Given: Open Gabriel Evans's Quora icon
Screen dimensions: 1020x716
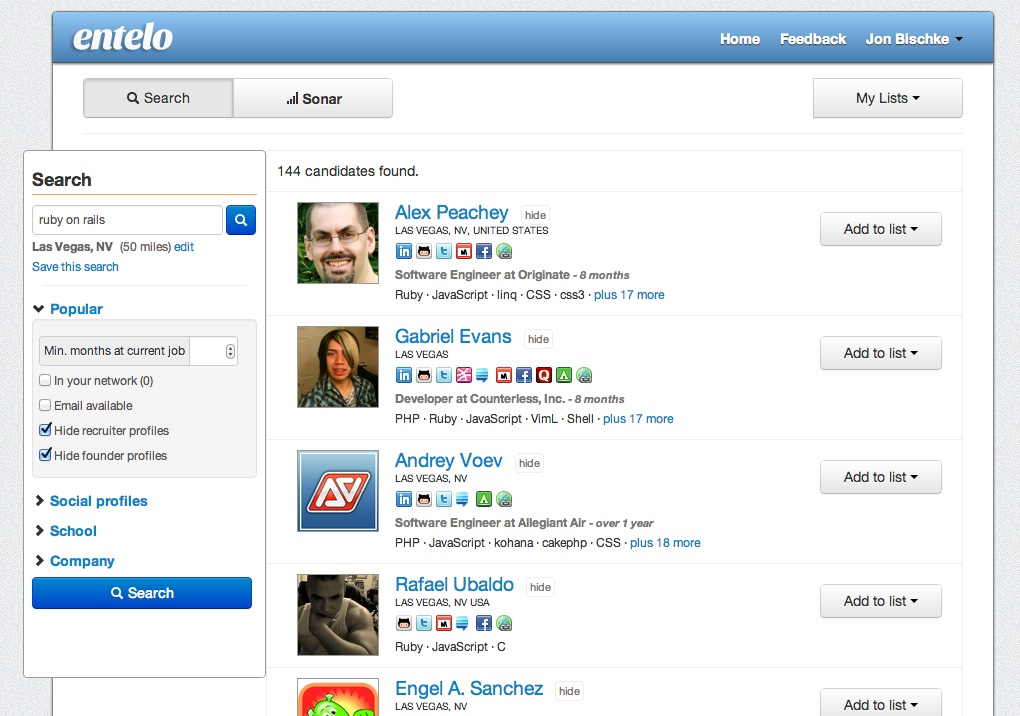Looking at the screenshot, I should (x=544, y=375).
